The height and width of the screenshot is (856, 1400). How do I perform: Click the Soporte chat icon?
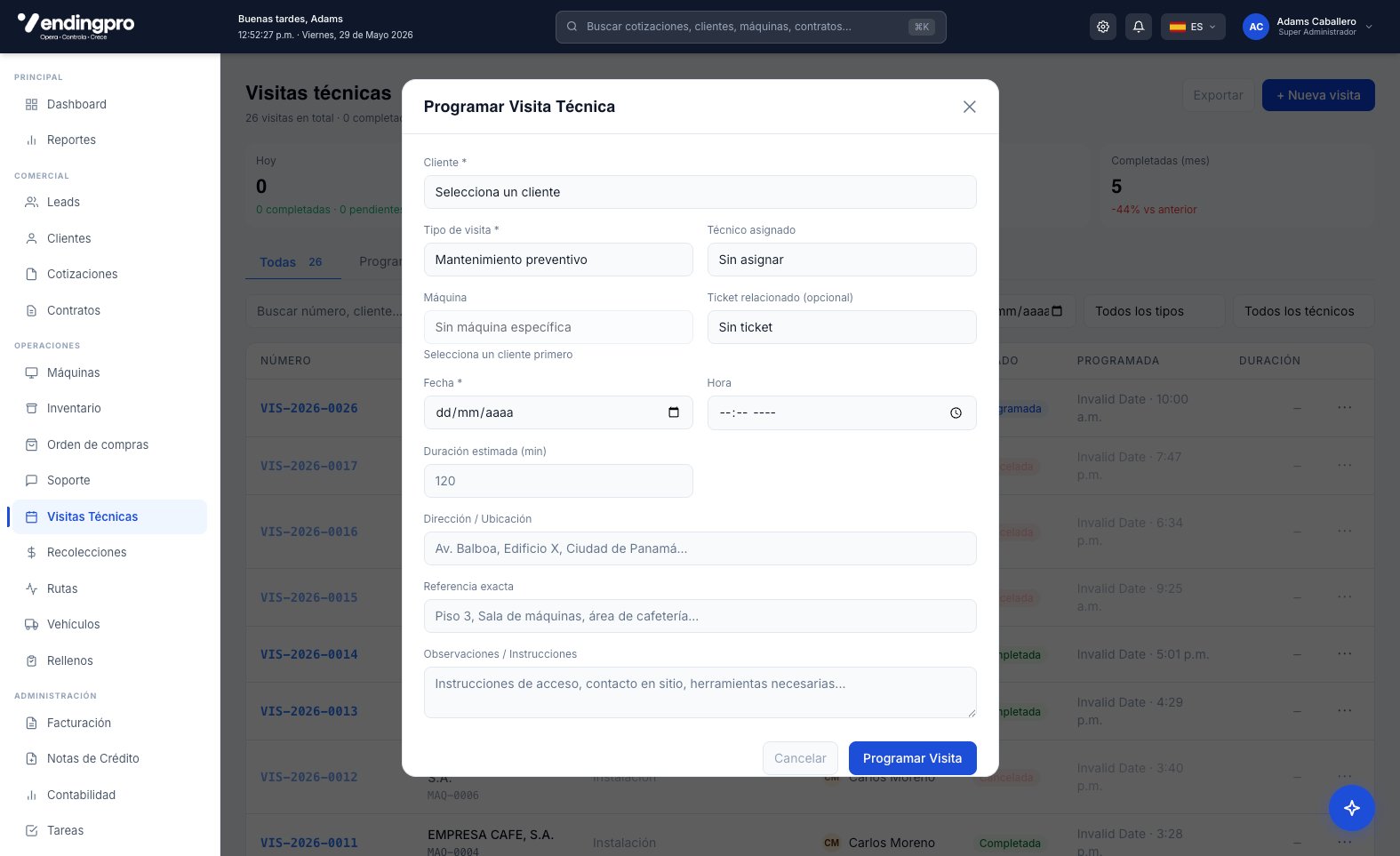(x=31, y=480)
